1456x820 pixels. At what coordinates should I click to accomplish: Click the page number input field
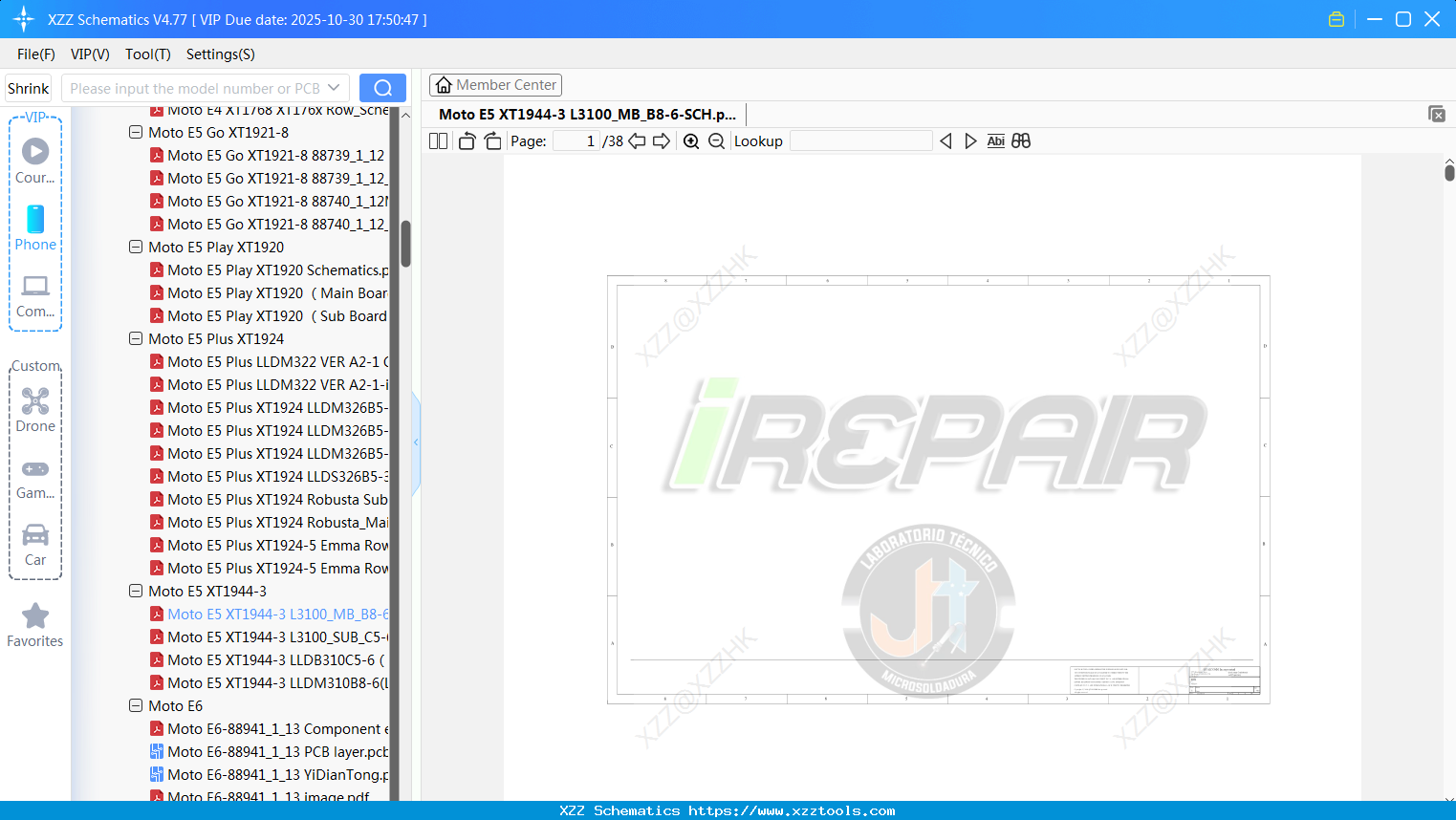(x=577, y=140)
